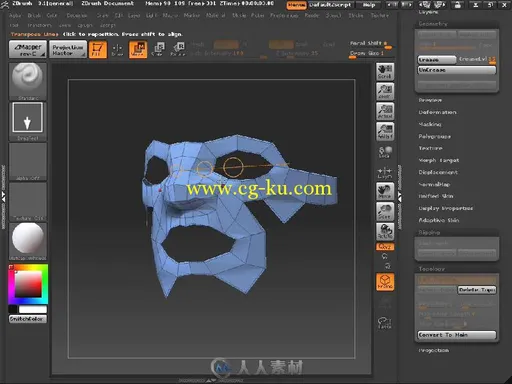Toggle the Xyz rotation mode
Image resolution: width=512 pixels, height=384 pixels.
[385, 247]
